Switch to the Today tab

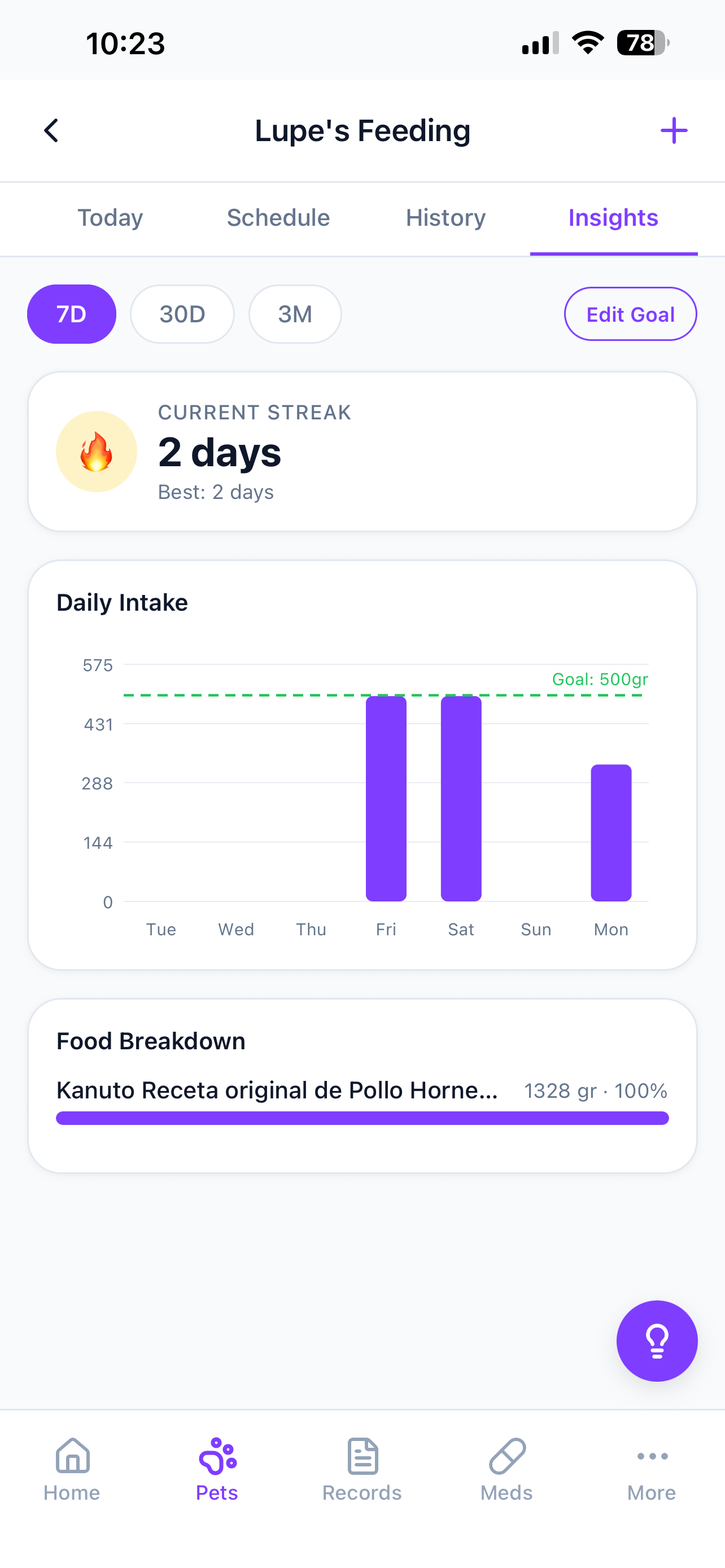click(x=110, y=218)
